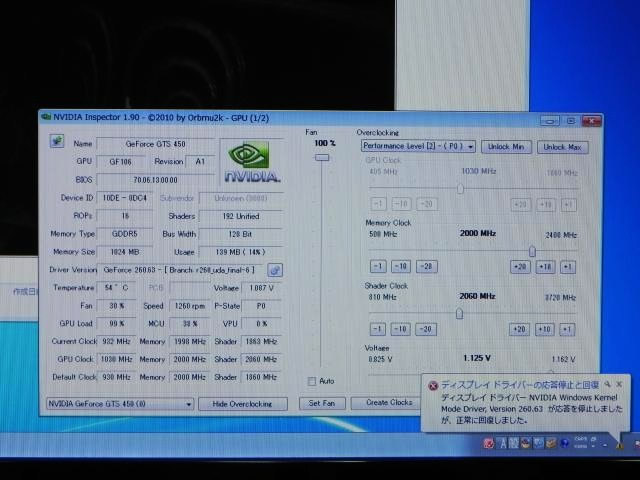This screenshot has width=640, height=480.
Task: Click the NVIDIA Inspector title bar icon
Action: point(46,117)
